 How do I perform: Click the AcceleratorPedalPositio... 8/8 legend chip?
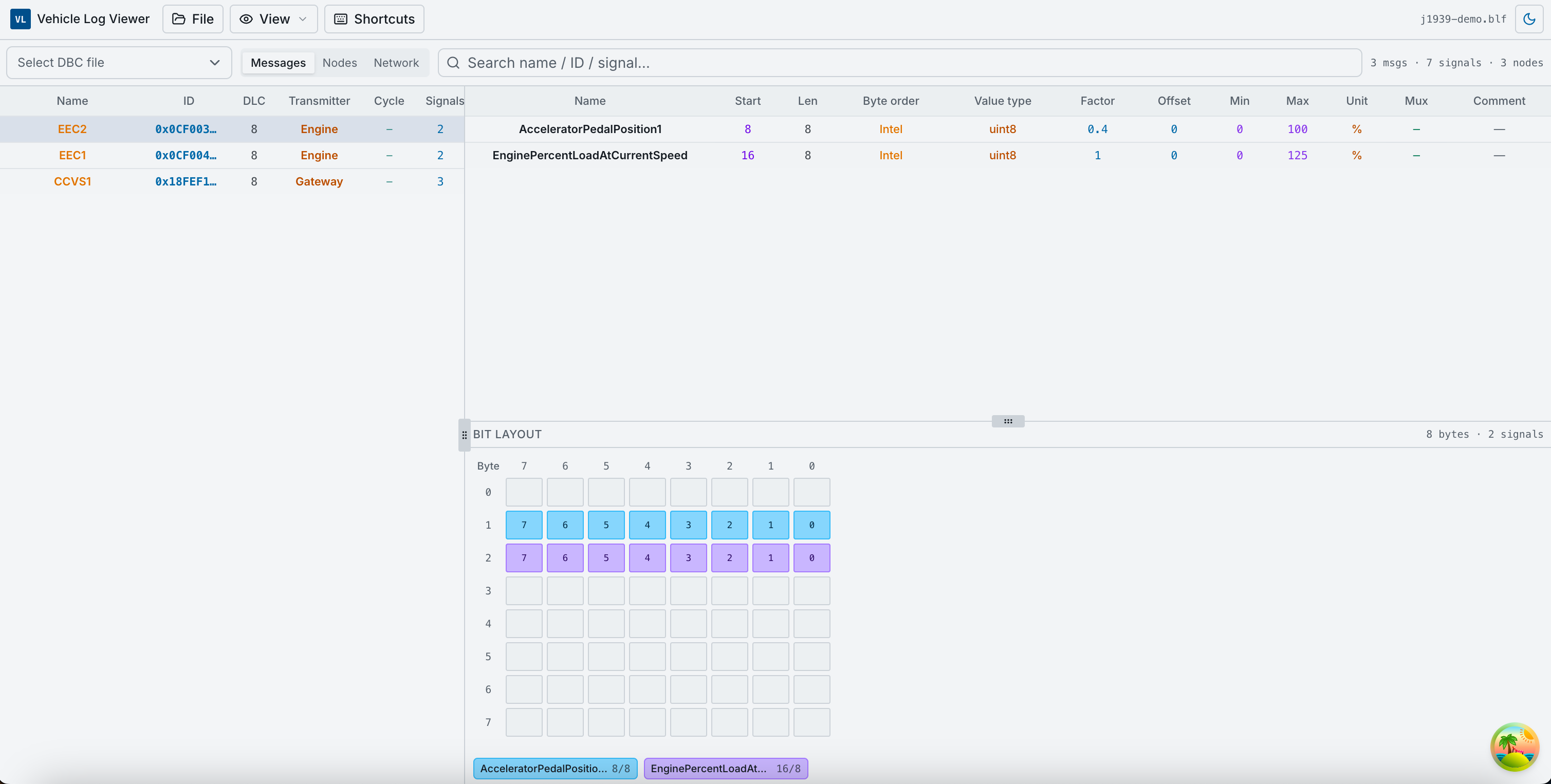555,769
